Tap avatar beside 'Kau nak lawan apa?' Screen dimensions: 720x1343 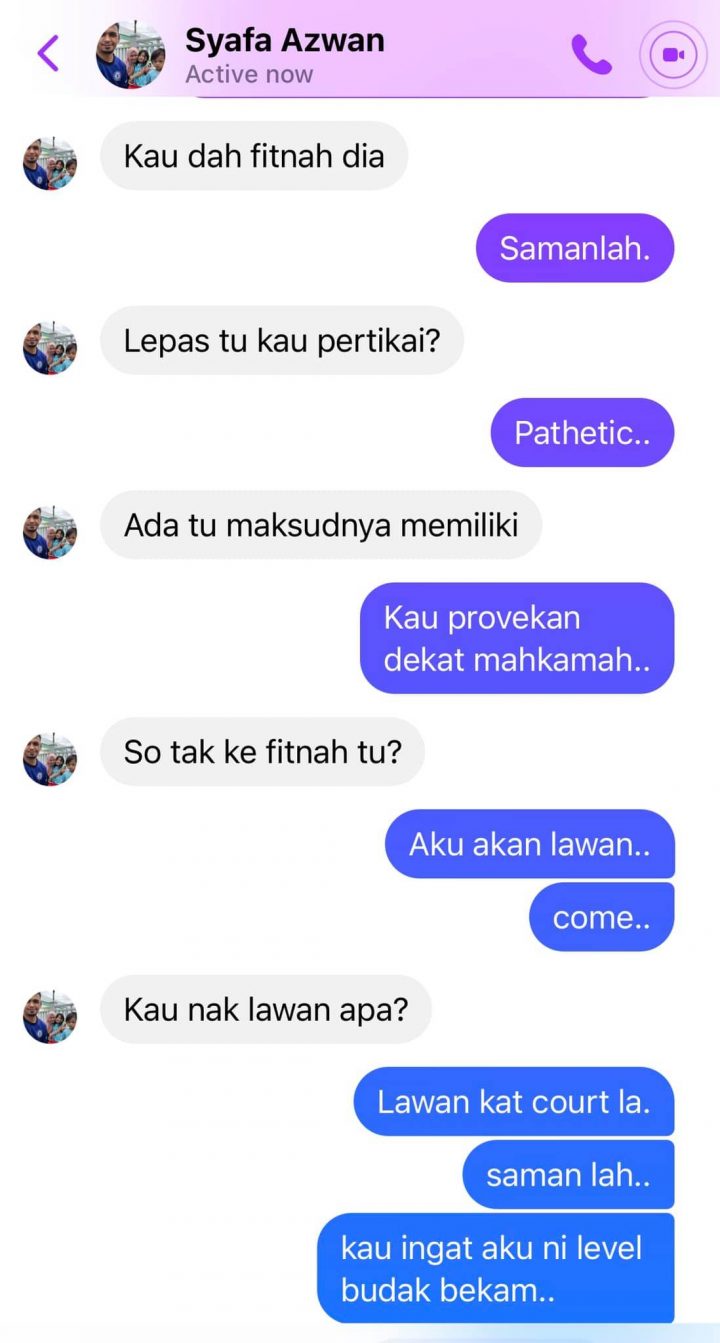tap(50, 1017)
